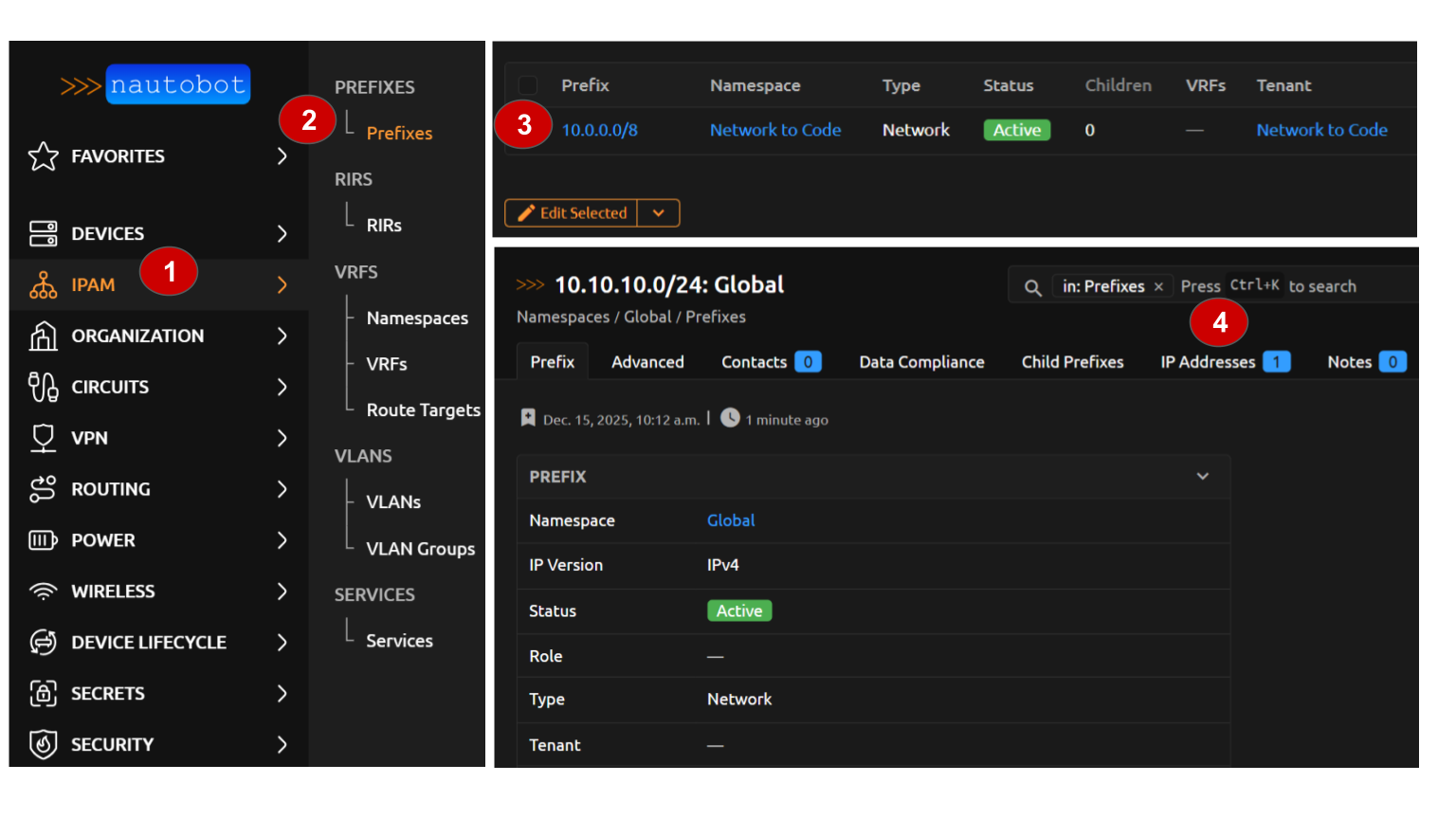This screenshot has height=819, width=1456.
Task: Open the Edit Selected dropdown arrow
Action: click(659, 213)
